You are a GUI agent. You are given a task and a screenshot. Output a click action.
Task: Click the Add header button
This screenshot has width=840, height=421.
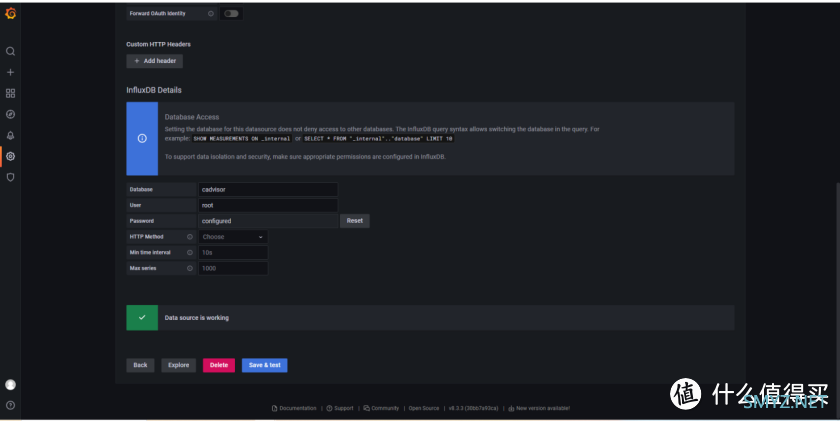[154, 61]
